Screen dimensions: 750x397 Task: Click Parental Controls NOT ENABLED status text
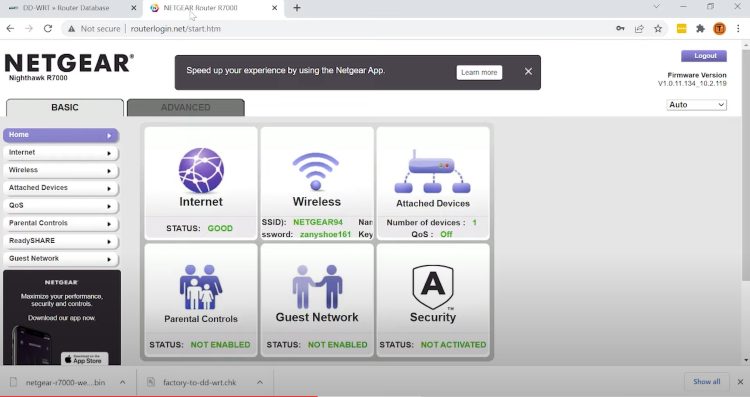[x=220, y=344]
